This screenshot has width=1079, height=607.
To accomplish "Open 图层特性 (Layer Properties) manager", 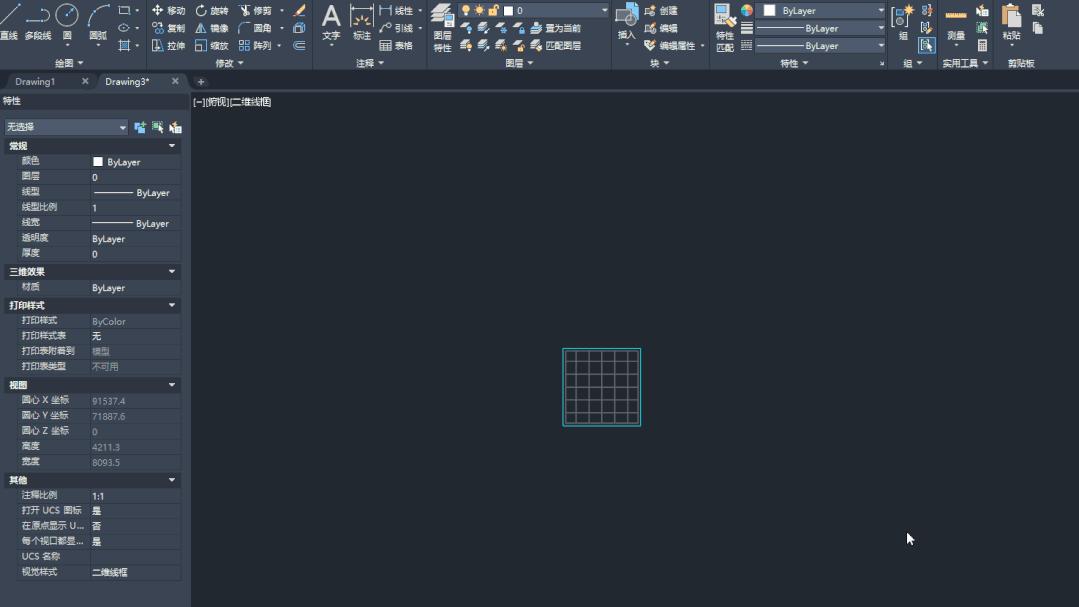I will point(442,28).
